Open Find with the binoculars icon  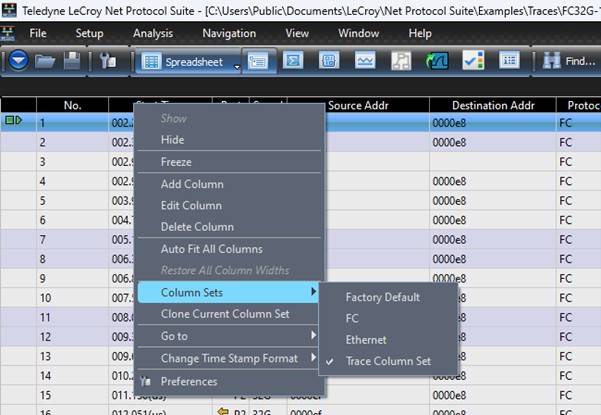click(x=569, y=61)
